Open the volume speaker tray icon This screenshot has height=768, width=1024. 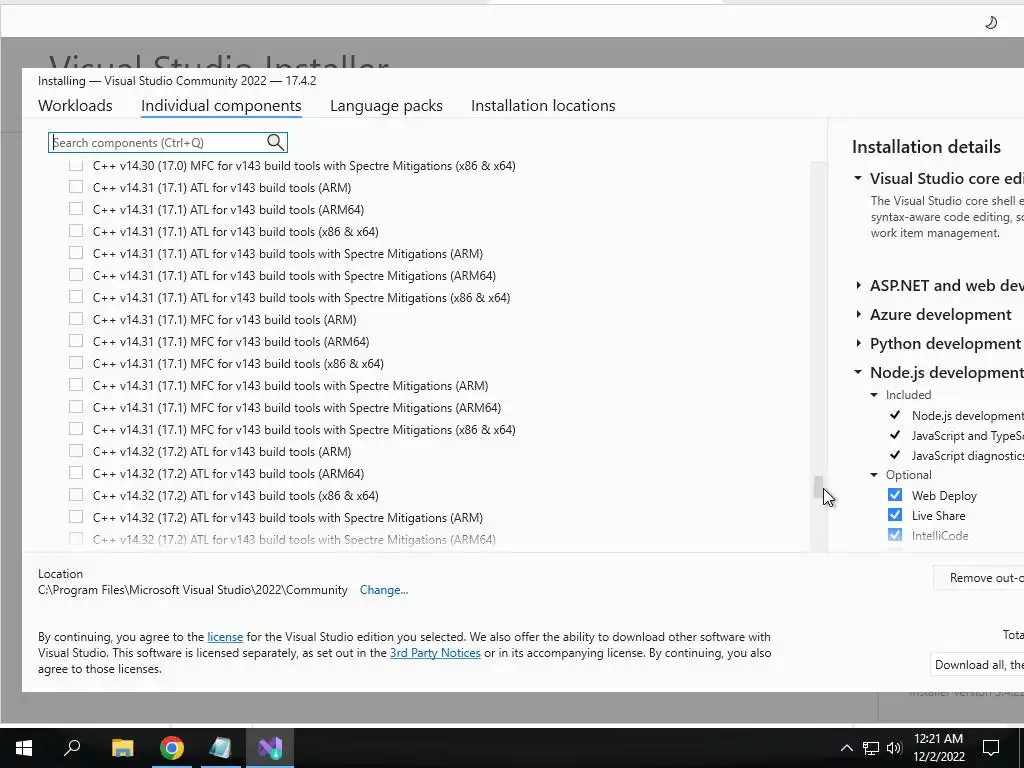894,748
